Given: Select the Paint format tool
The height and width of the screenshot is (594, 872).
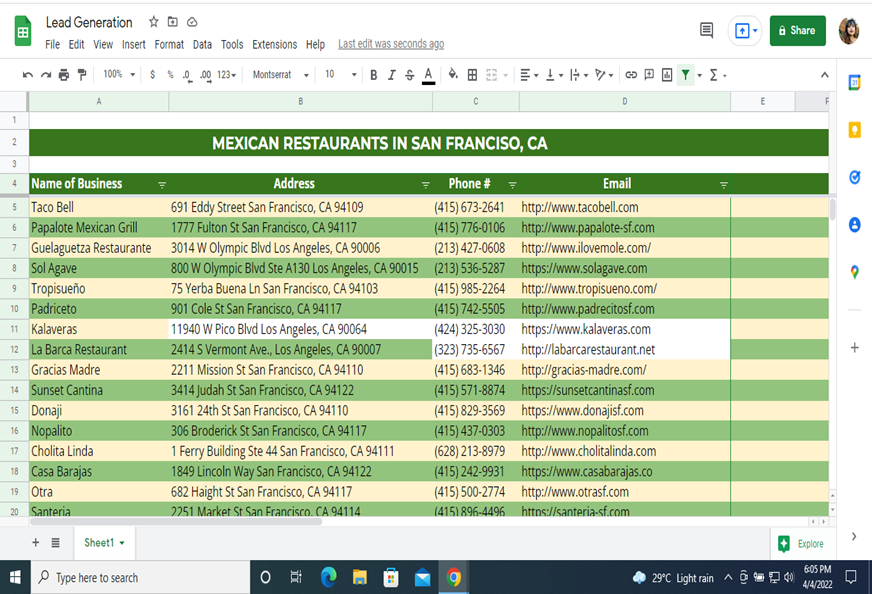Looking at the screenshot, I should (x=82, y=75).
